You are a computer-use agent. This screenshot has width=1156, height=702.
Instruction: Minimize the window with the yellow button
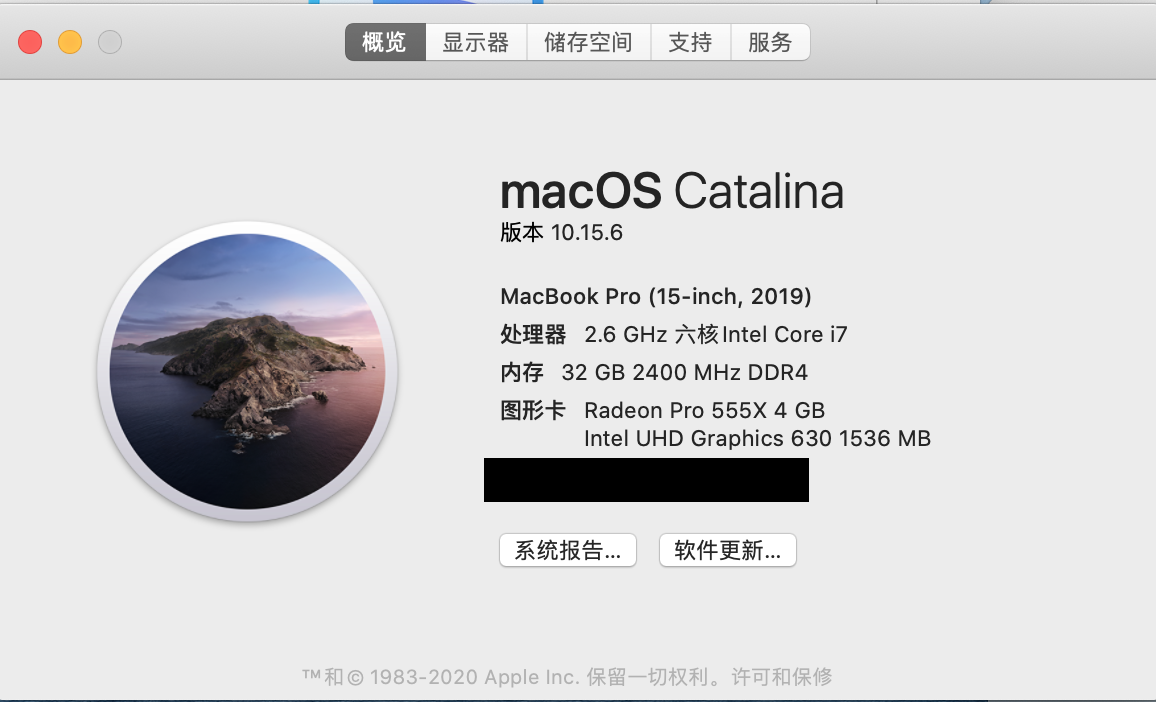pos(70,42)
